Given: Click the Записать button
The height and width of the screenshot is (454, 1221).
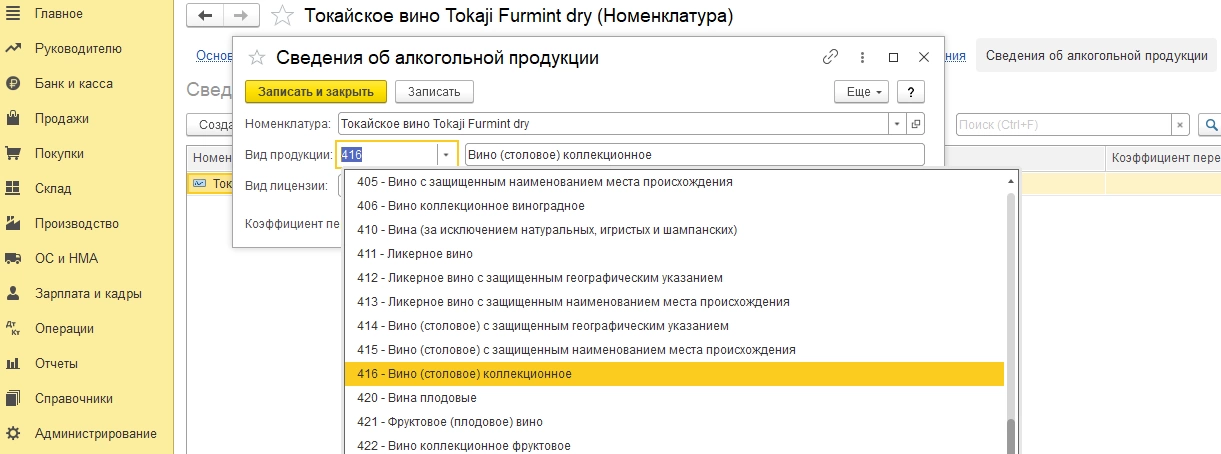Looking at the screenshot, I should click(434, 91).
